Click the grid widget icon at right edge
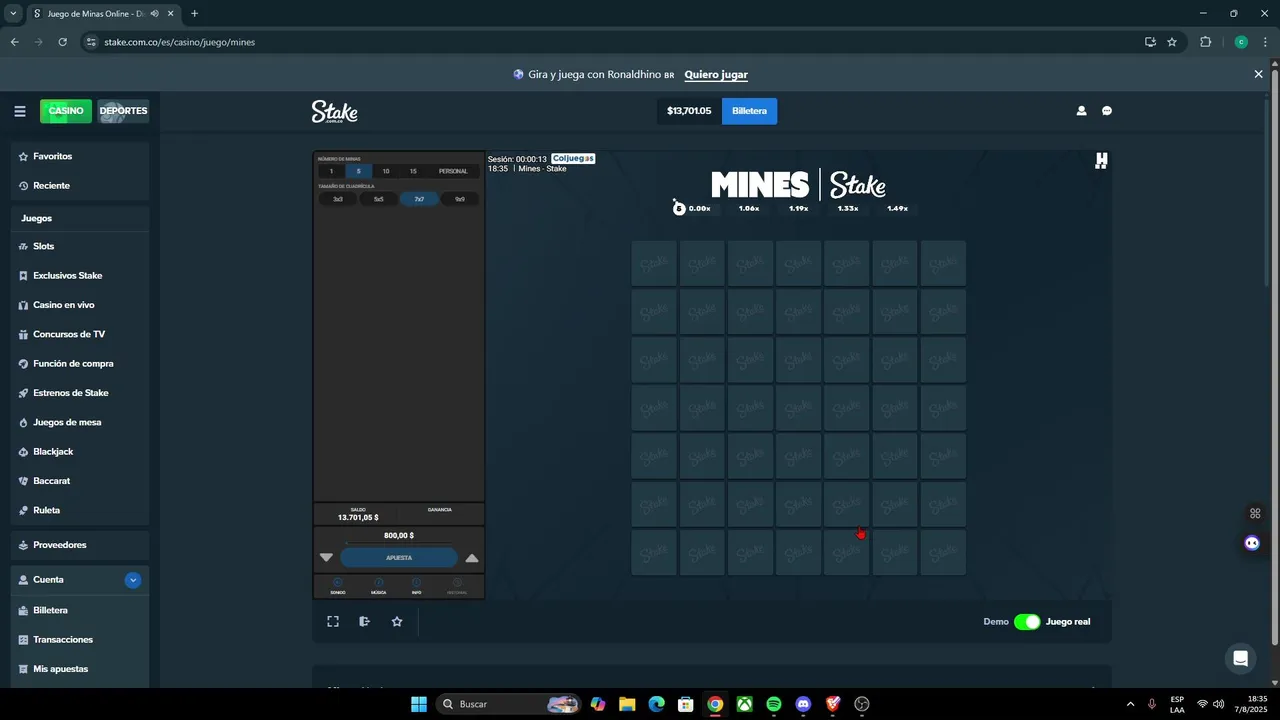 [x=1255, y=514]
